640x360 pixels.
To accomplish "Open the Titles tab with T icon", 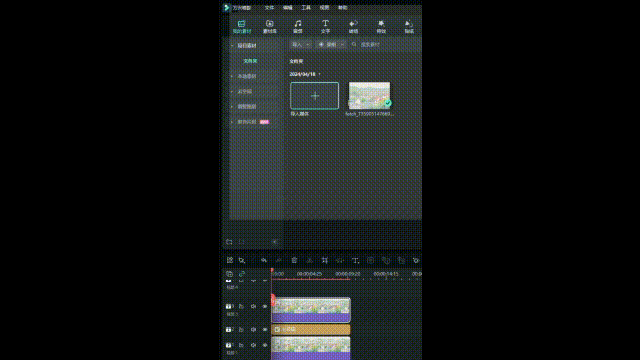I will coord(325,27).
